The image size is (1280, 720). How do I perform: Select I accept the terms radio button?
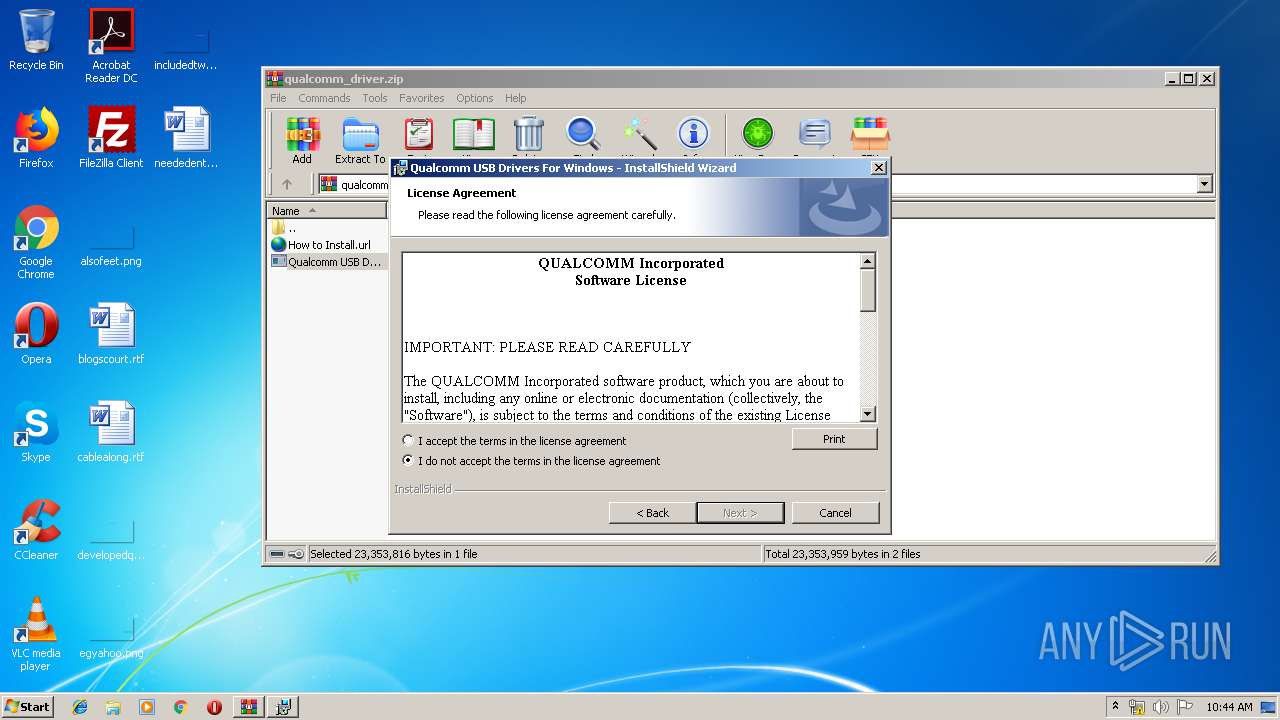pos(407,440)
